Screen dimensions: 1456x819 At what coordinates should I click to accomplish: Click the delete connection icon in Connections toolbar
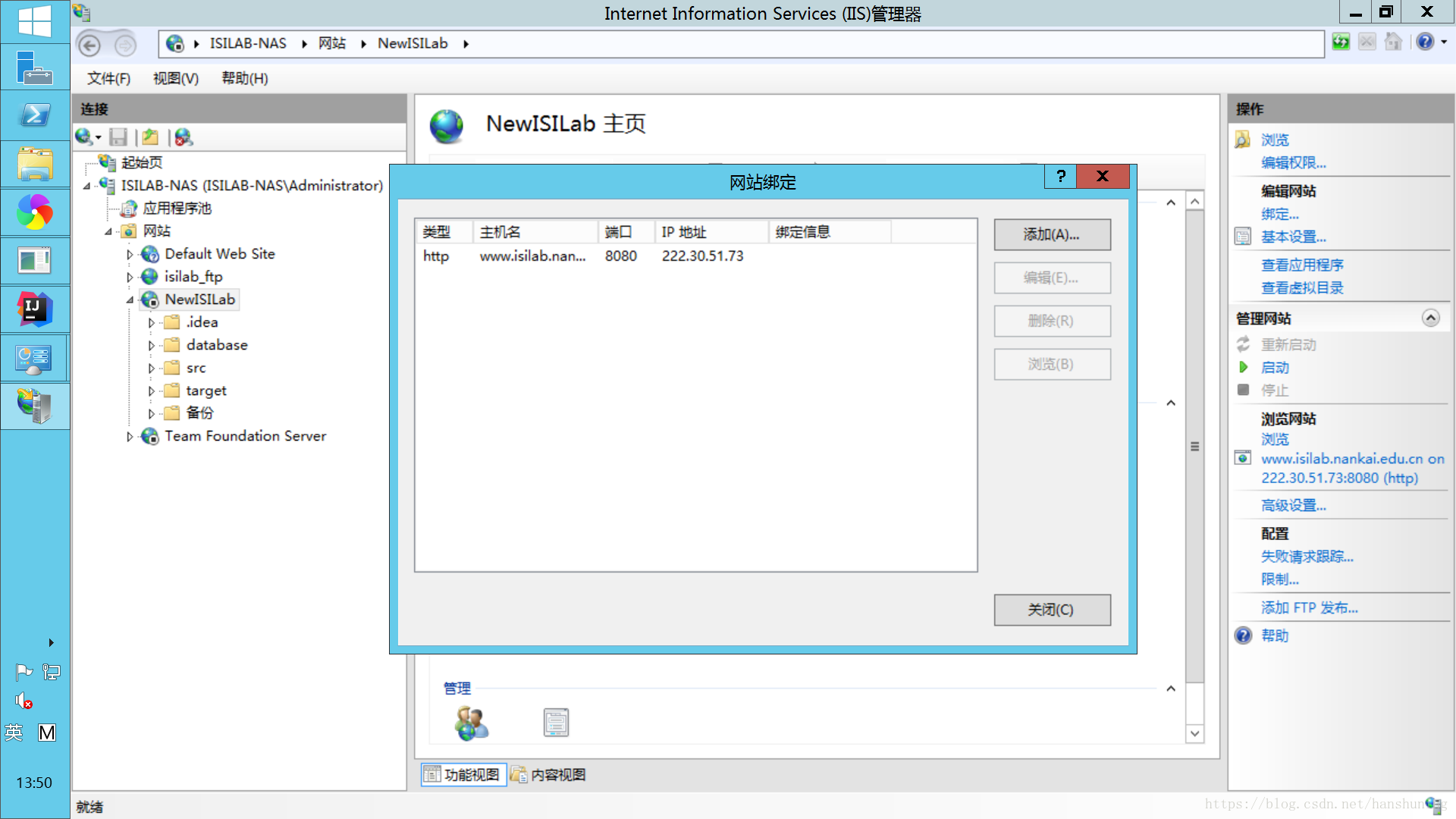pyautogui.click(x=184, y=137)
